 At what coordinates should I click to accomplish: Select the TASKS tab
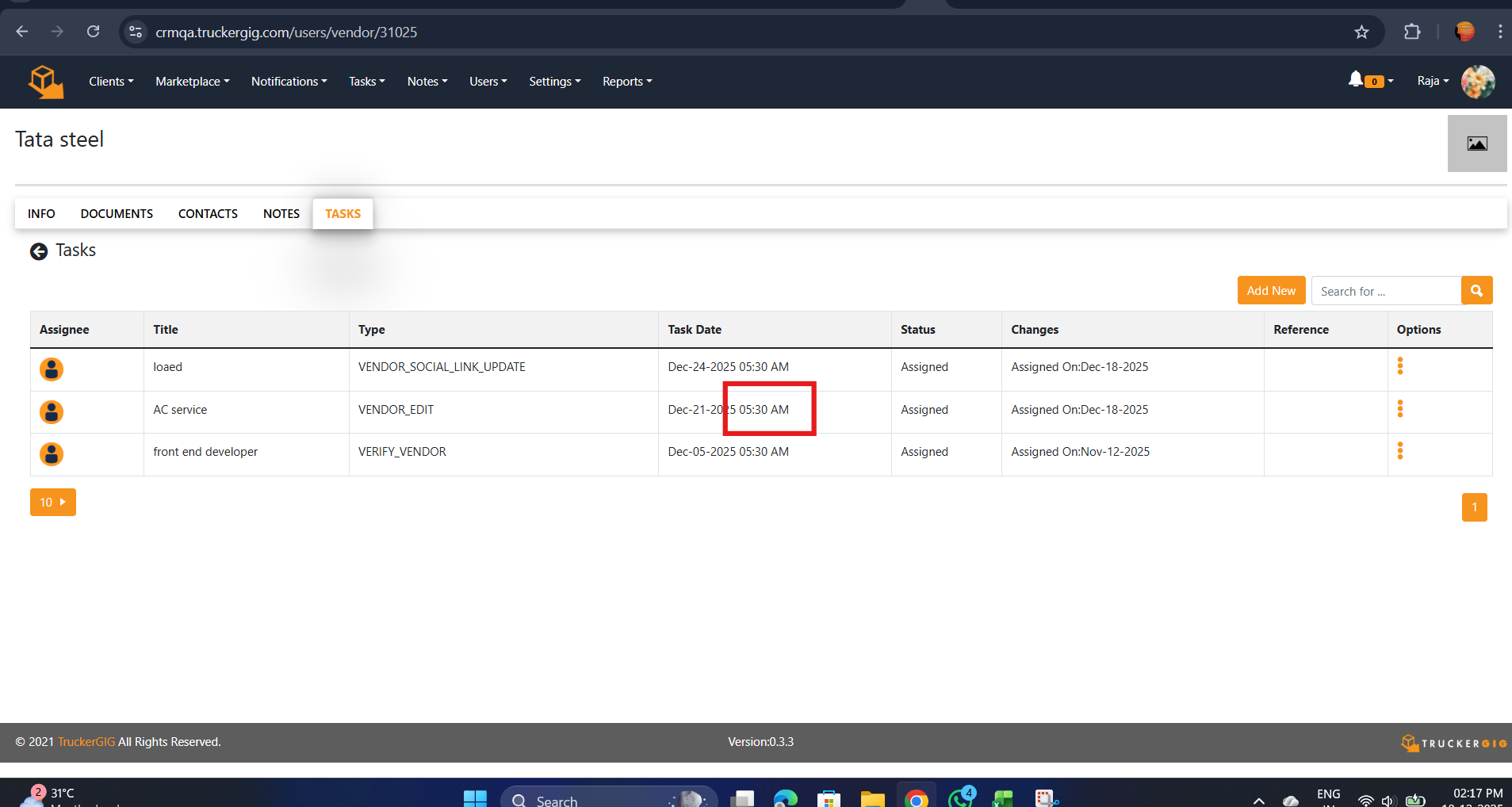pyautogui.click(x=343, y=214)
